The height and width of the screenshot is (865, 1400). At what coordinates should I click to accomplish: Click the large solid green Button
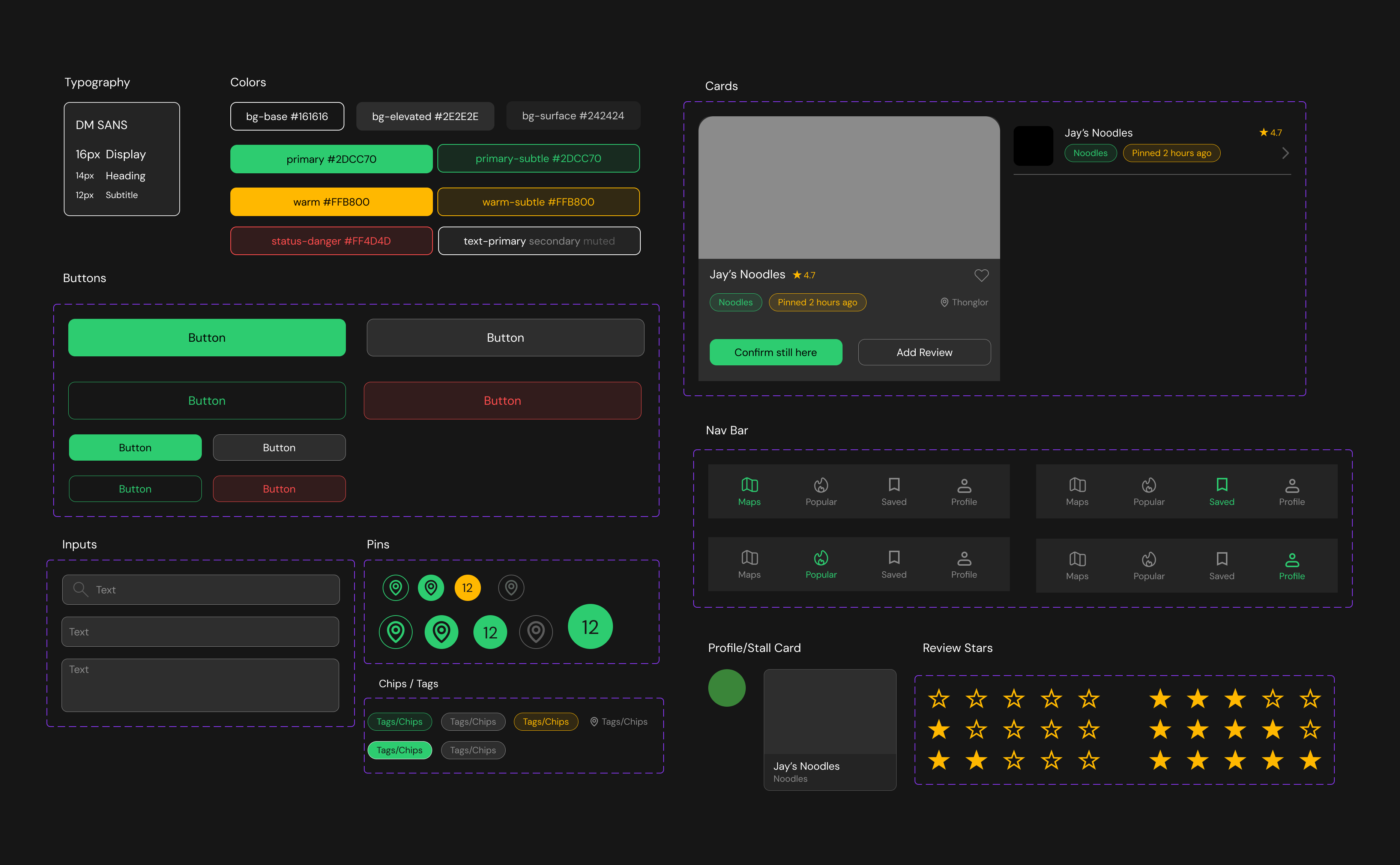pos(207,338)
